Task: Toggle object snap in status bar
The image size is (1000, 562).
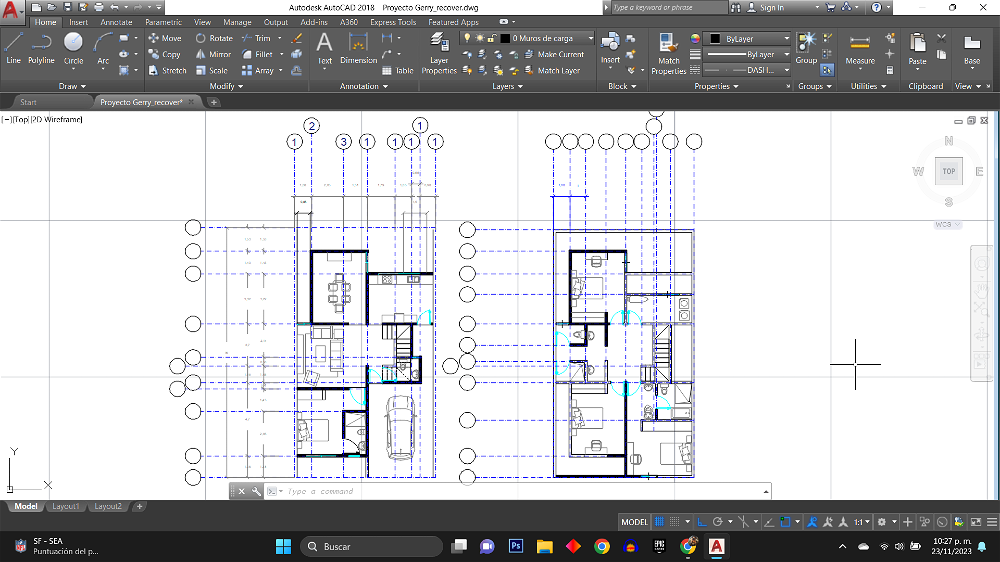Action: pos(785,522)
